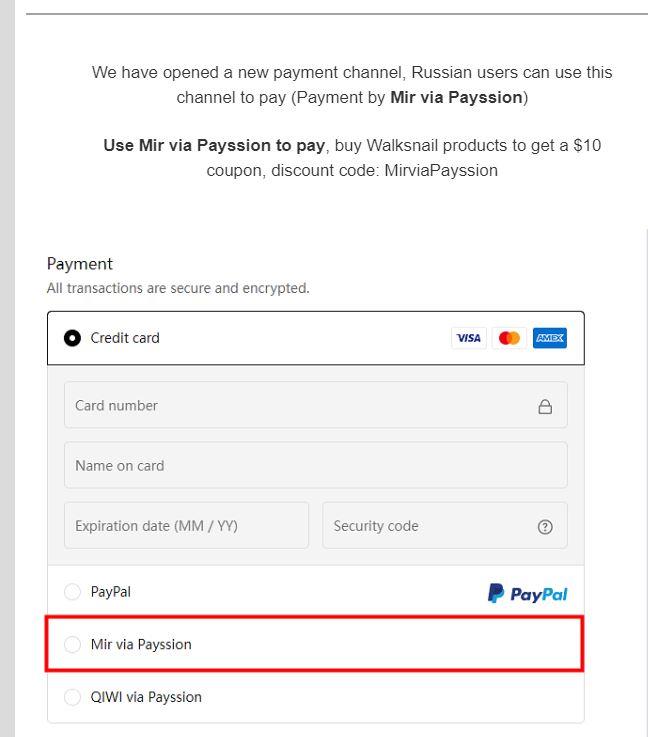Click the American Express logo
Viewport: 648px width, 737px height.
[x=549, y=338]
